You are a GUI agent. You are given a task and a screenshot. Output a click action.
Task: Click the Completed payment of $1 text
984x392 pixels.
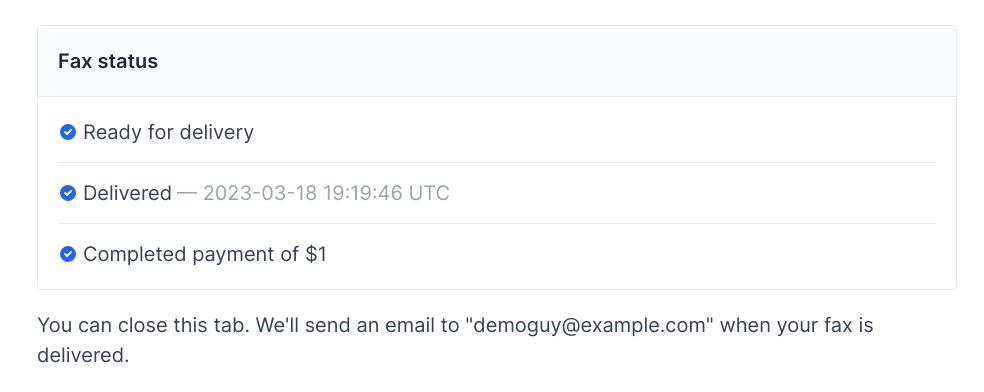click(x=205, y=254)
